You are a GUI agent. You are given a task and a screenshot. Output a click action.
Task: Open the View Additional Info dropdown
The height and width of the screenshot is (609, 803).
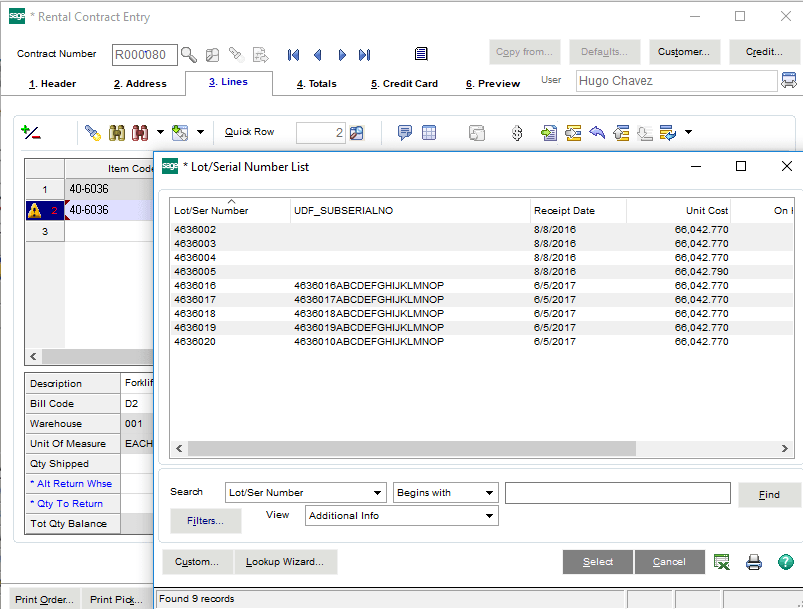[x=489, y=516]
